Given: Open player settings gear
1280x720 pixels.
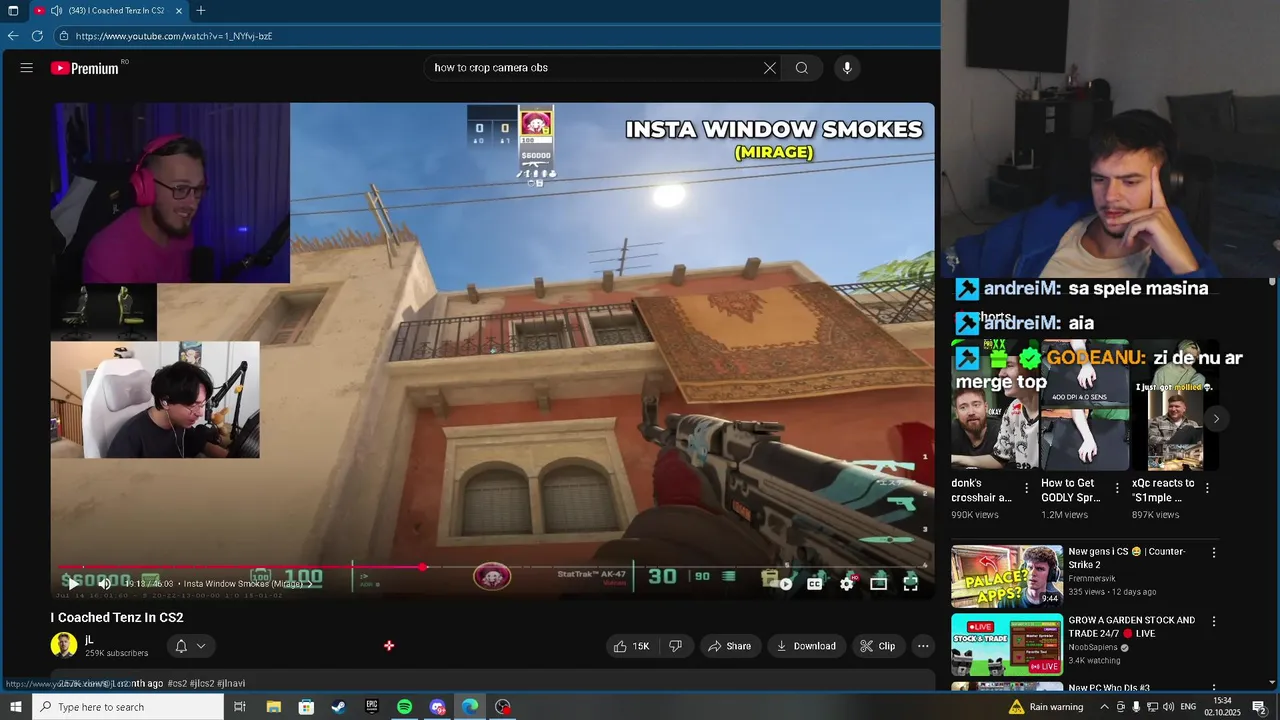Looking at the screenshot, I should [x=847, y=584].
